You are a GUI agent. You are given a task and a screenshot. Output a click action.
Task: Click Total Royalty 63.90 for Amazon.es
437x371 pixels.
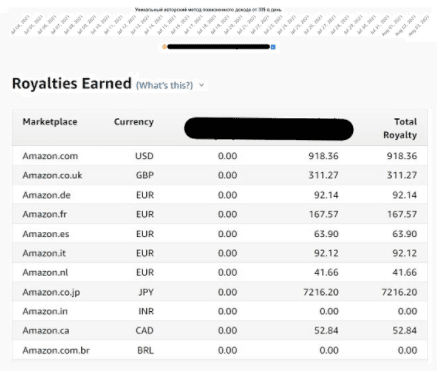[x=405, y=234]
